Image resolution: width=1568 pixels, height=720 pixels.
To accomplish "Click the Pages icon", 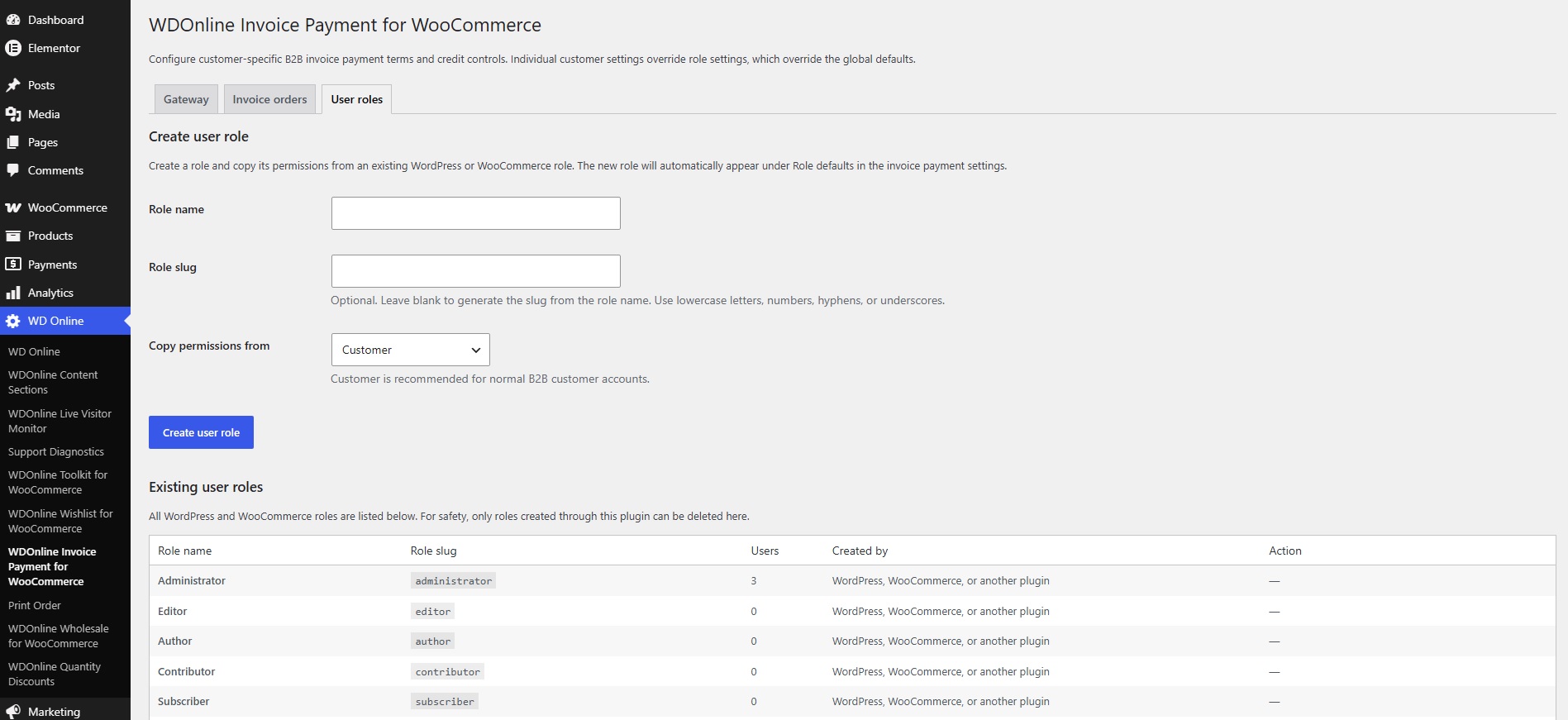I will click(13, 142).
